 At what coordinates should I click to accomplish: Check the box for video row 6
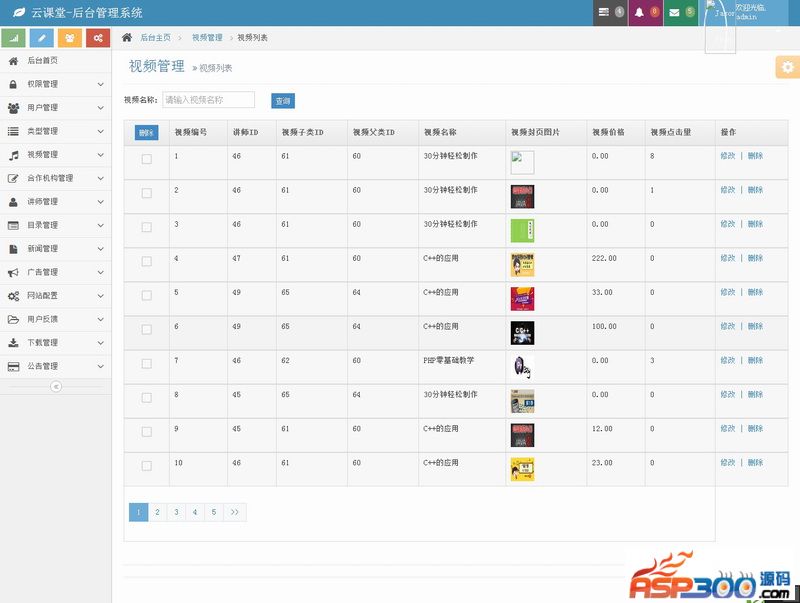[146, 330]
